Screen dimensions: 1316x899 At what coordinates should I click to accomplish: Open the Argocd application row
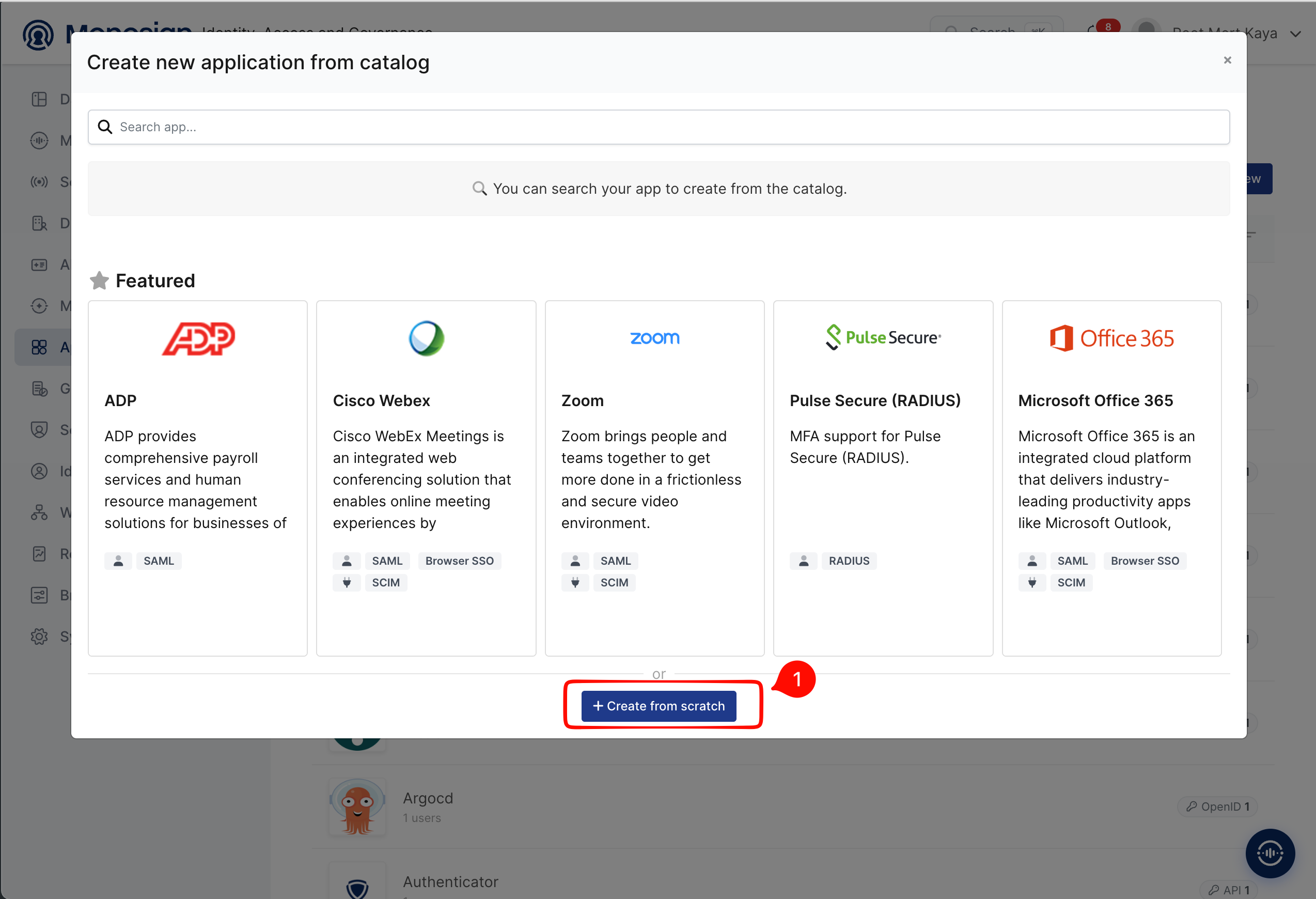pyautogui.click(x=793, y=807)
